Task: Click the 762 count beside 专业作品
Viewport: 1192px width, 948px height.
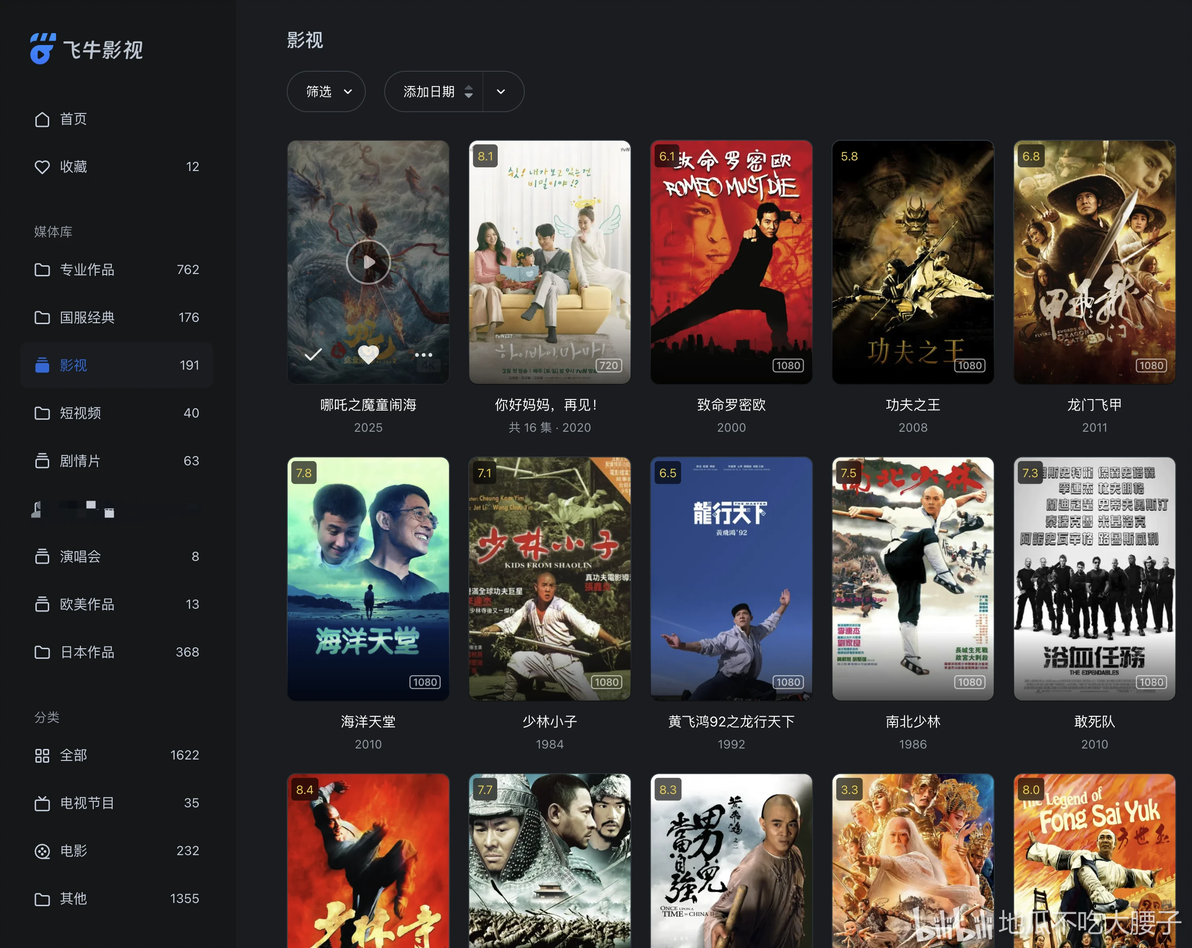Action: [x=188, y=270]
